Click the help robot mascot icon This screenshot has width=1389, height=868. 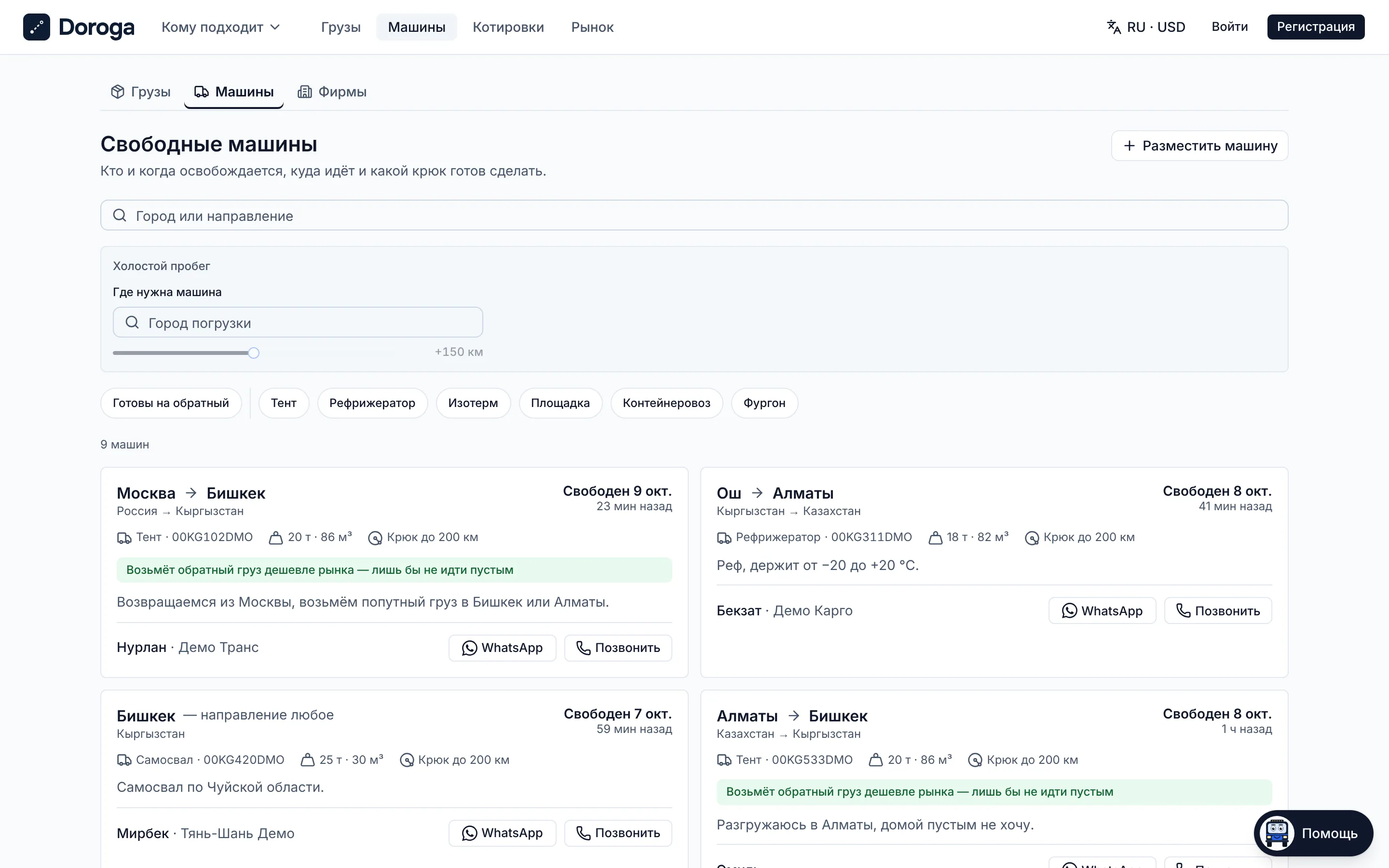(1277, 833)
